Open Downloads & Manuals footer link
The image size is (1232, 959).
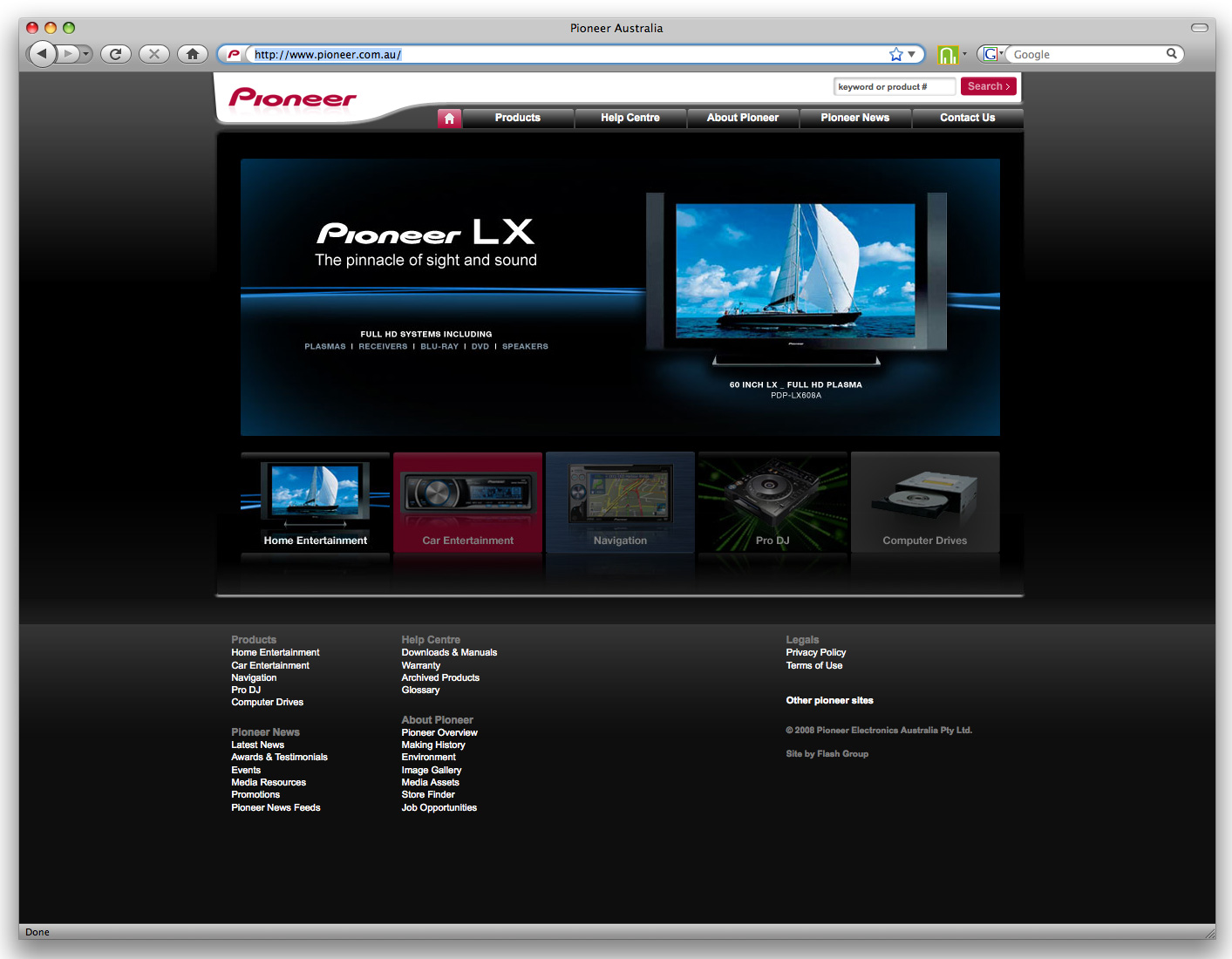(x=449, y=652)
